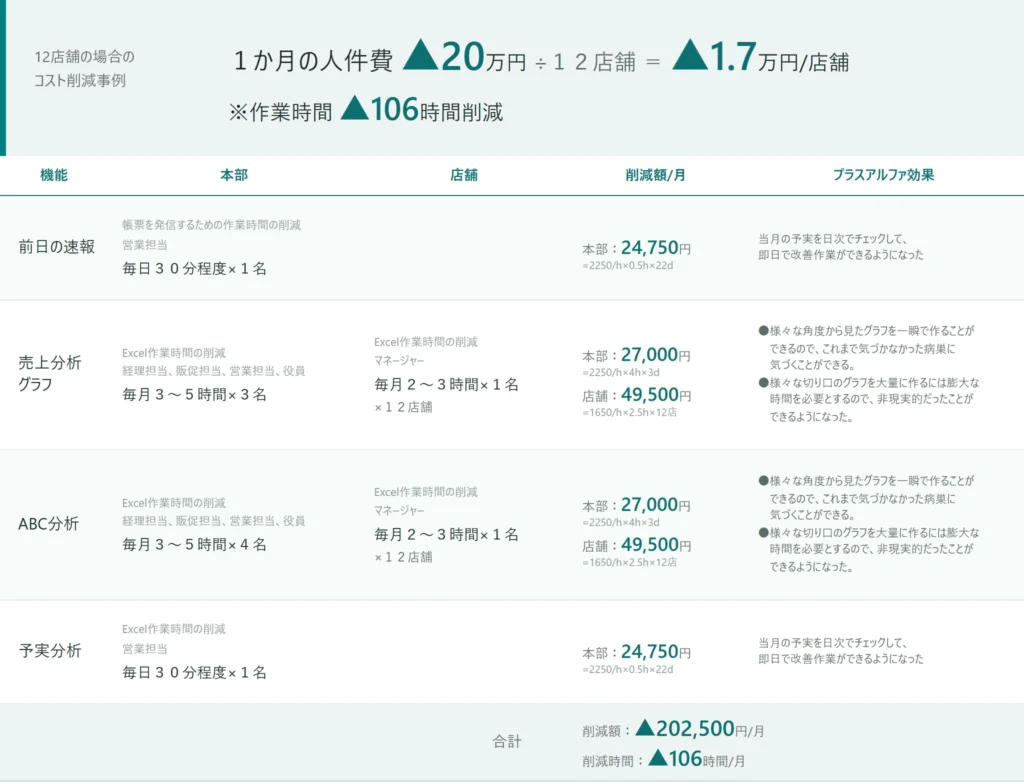Image resolution: width=1024 pixels, height=782 pixels.
Task: Click the 機能 column header
Action: click(54, 174)
